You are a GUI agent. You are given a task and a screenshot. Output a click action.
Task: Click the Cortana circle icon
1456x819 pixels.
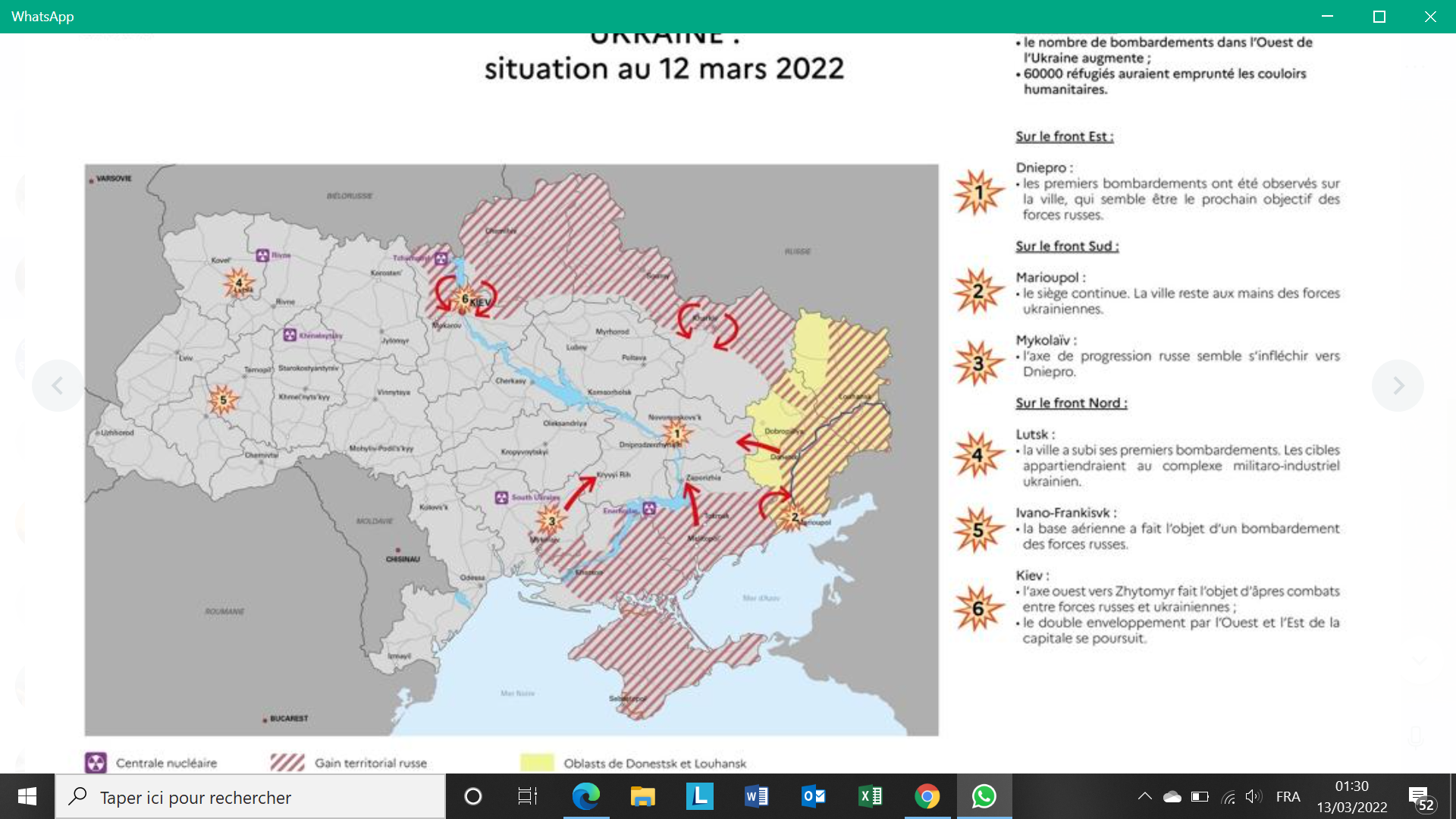473,796
